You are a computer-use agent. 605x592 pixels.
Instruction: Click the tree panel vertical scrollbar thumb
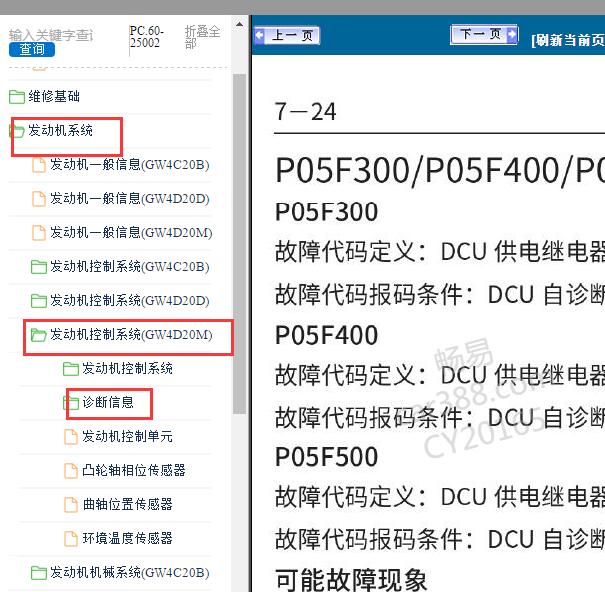click(x=239, y=244)
